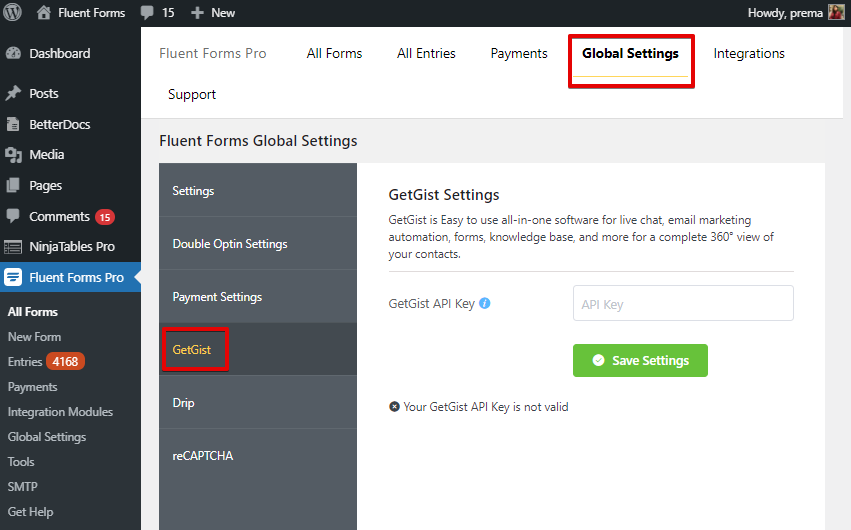Click the Fluent Forms Pro heading link
The image size is (851, 530).
pyautogui.click(x=213, y=53)
